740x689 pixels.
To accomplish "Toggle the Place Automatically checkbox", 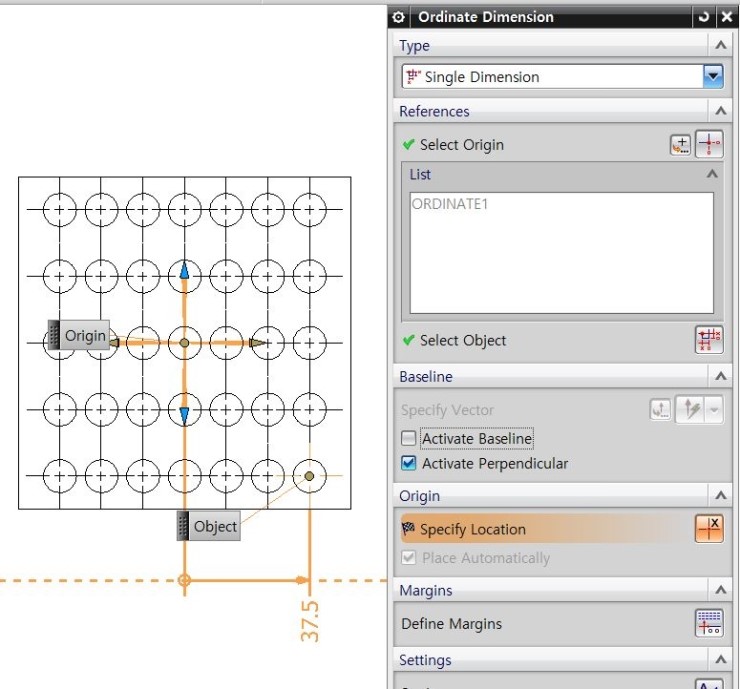I will click(x=409, y=558).
